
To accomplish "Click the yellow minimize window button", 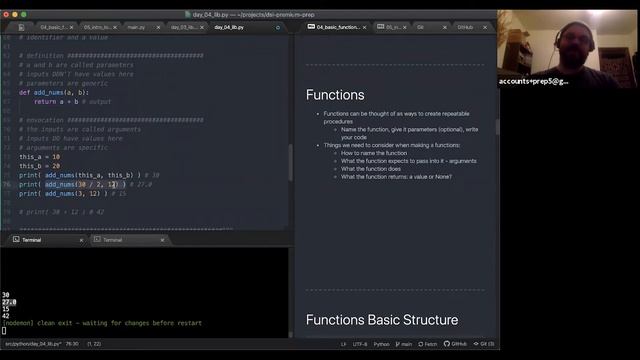I will pyautogui.click(x=15, y=14).
